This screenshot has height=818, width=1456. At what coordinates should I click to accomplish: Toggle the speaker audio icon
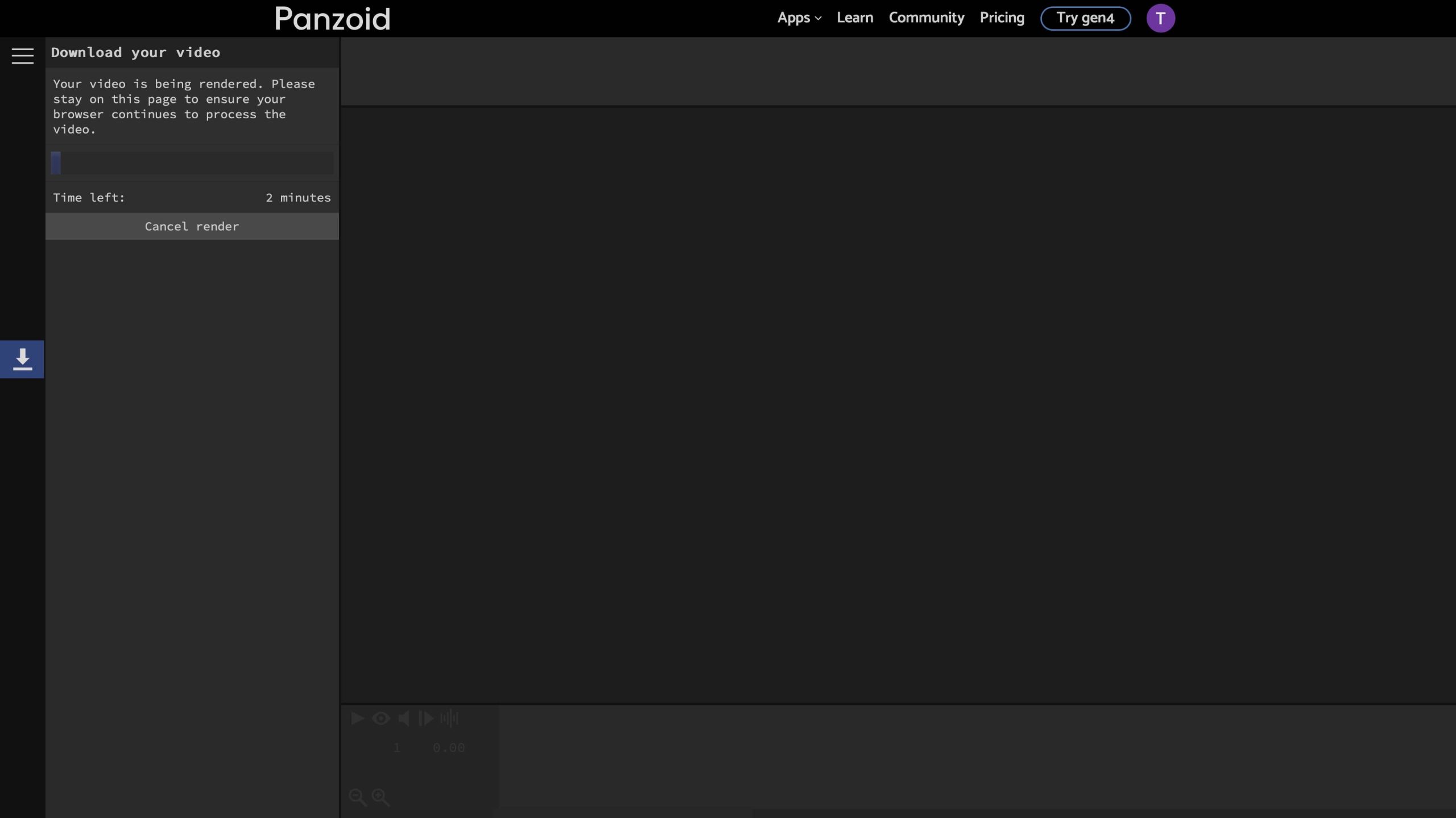pos(403,719)
